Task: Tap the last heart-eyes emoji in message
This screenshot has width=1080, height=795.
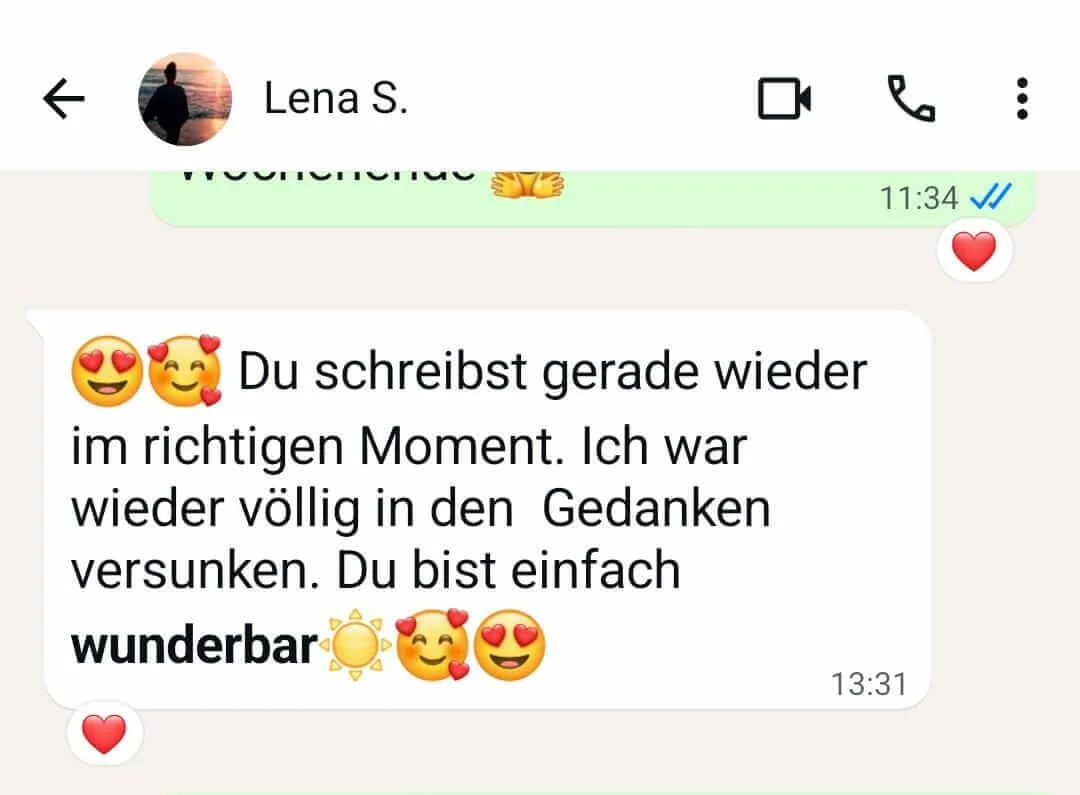Action: pos(510,646)
